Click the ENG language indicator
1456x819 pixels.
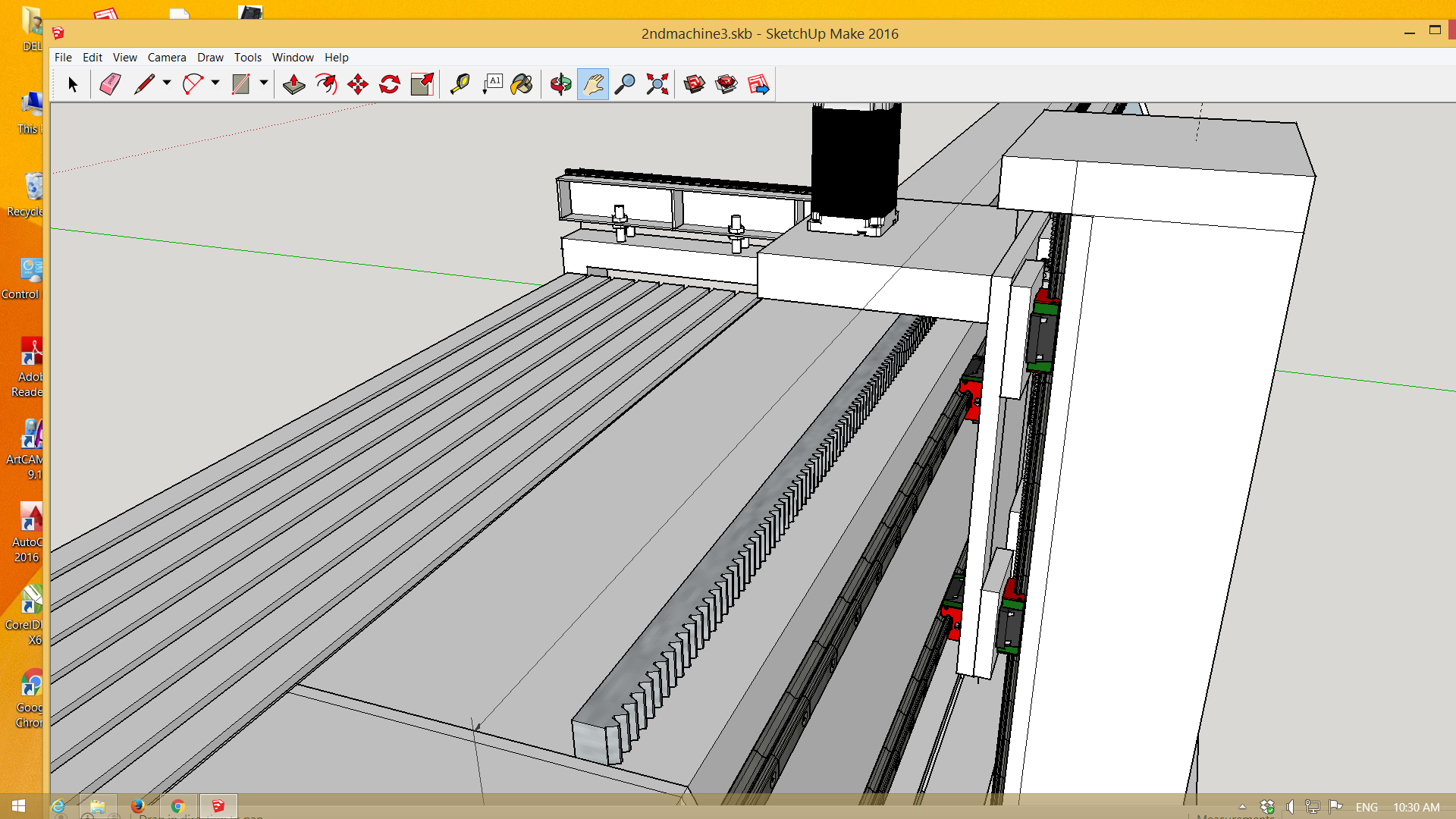[1367, 807]
